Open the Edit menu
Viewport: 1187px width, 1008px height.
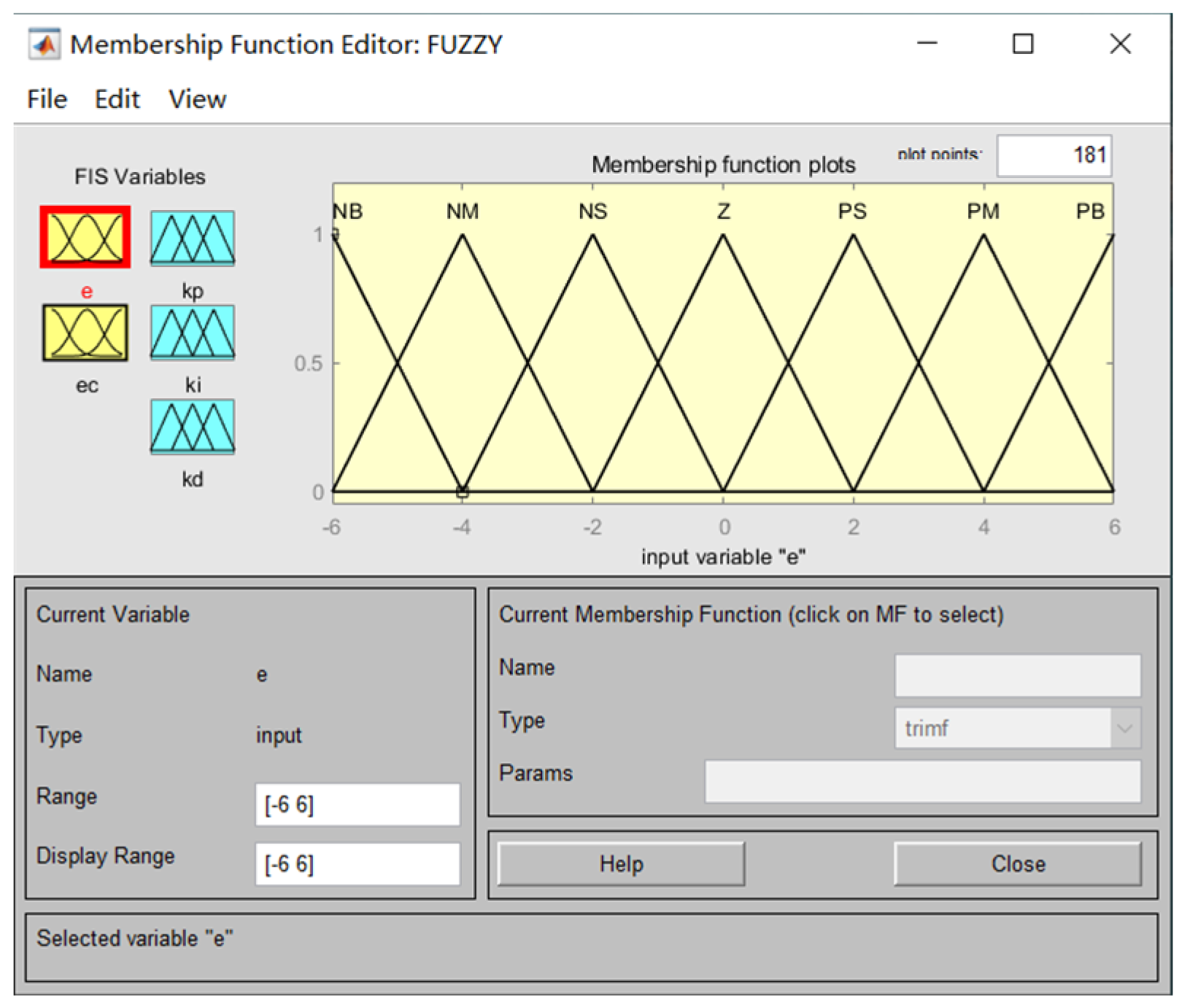click(x=117, y=99)
